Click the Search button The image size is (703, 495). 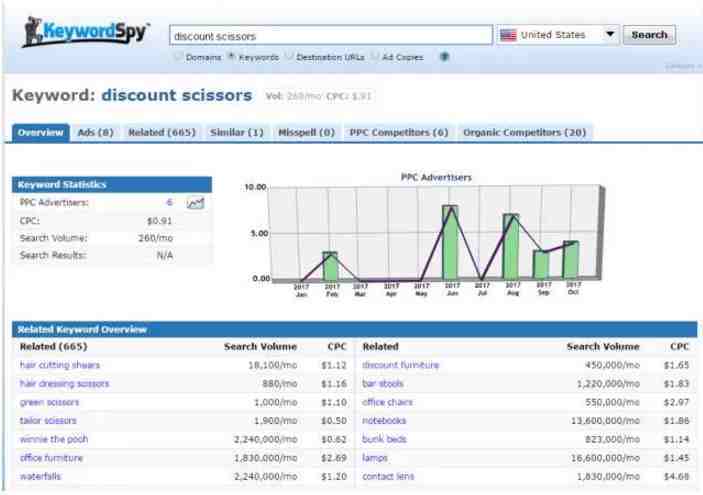pos(649,35)
